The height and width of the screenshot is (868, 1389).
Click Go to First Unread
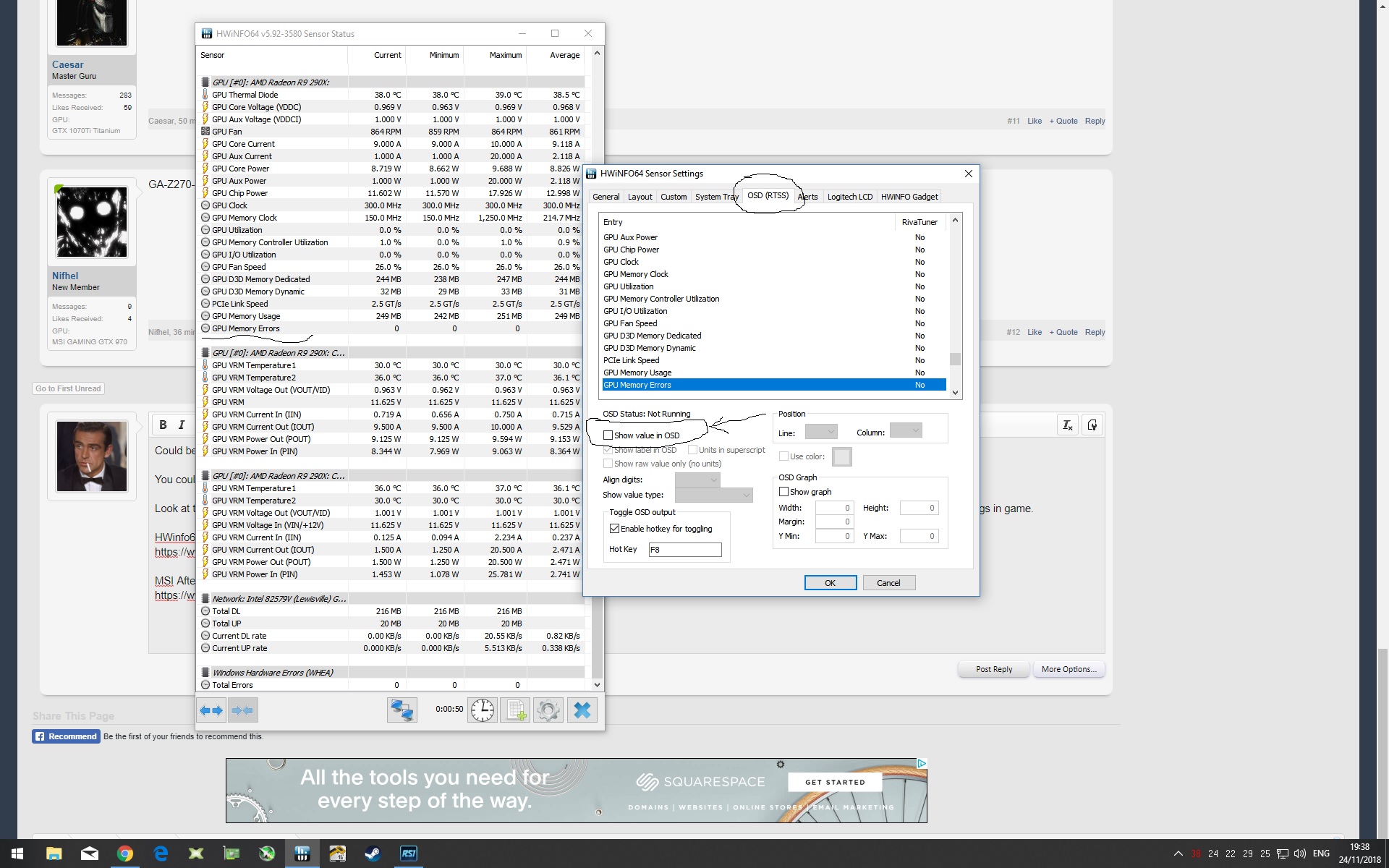(x=68, y=388)
